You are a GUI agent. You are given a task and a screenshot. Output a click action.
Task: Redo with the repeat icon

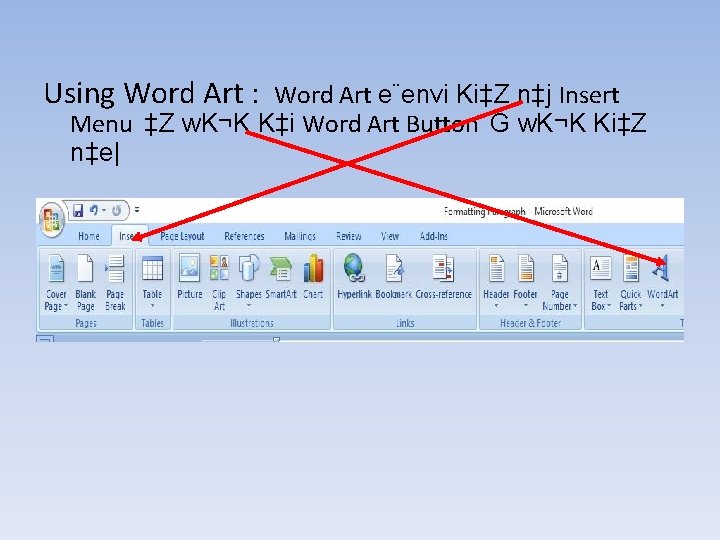click(x=117, y=210)
